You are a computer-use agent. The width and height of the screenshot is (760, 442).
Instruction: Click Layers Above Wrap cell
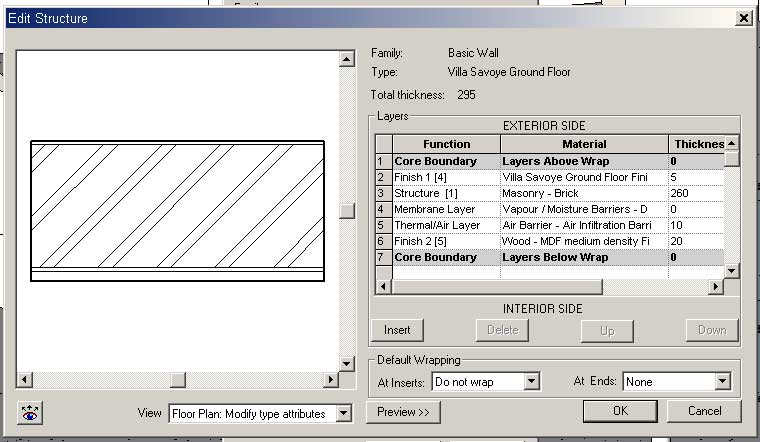(x=584, y=161)
